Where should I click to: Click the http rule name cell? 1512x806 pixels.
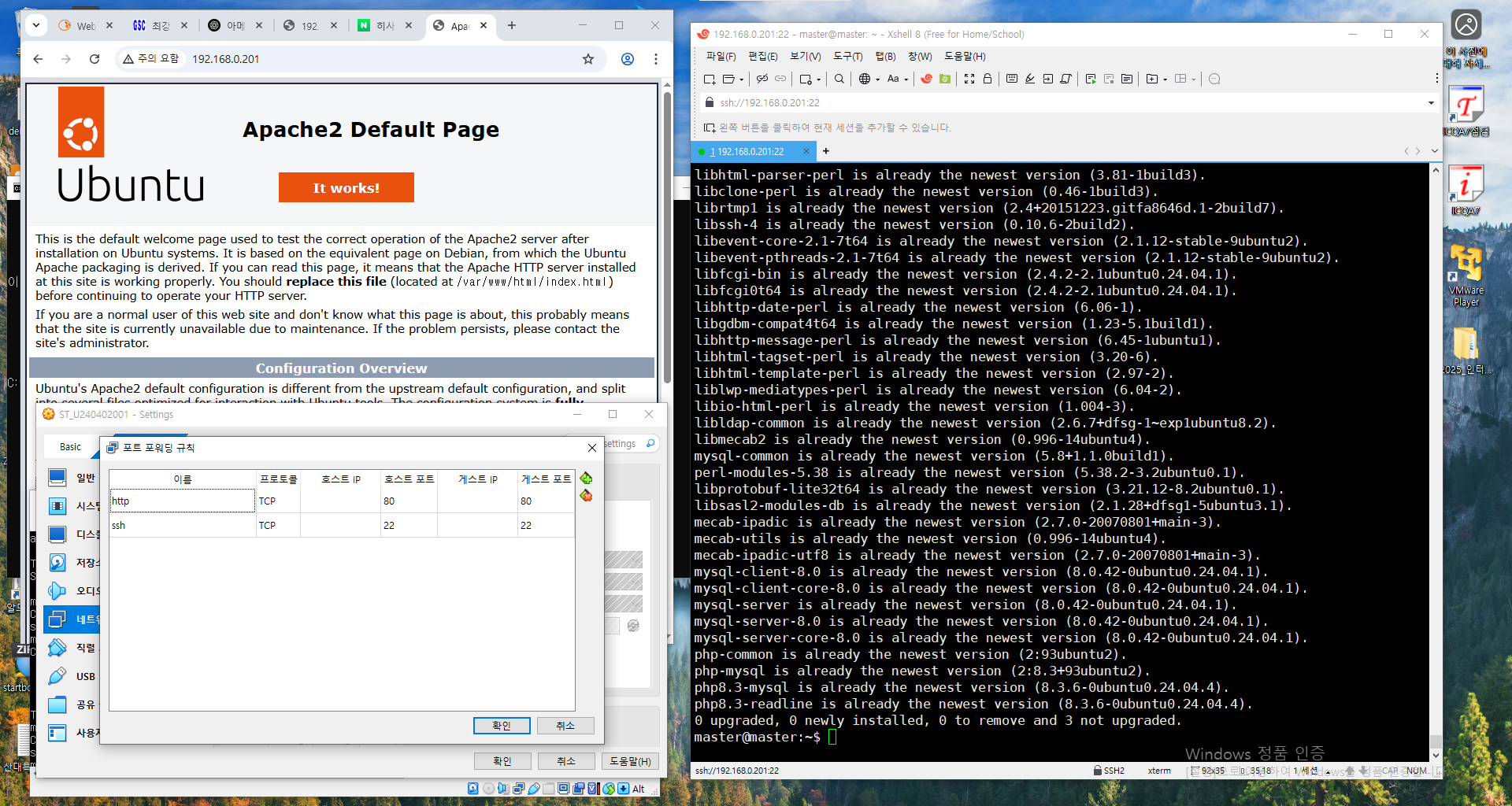(x=183, y=501)
